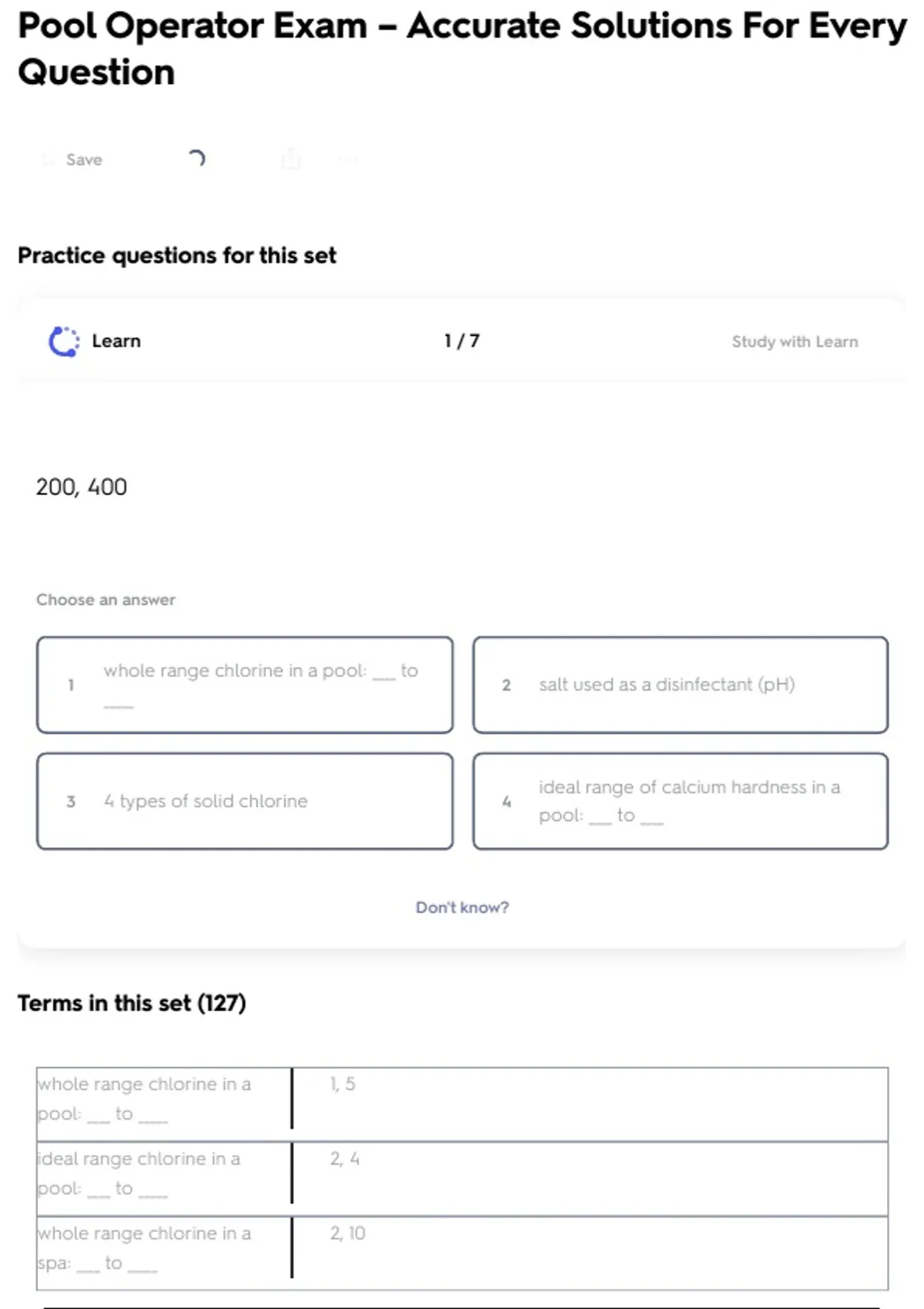Click the Save bookmark icon
This screenshot has height=1309, width=924.
pos(49,159)
